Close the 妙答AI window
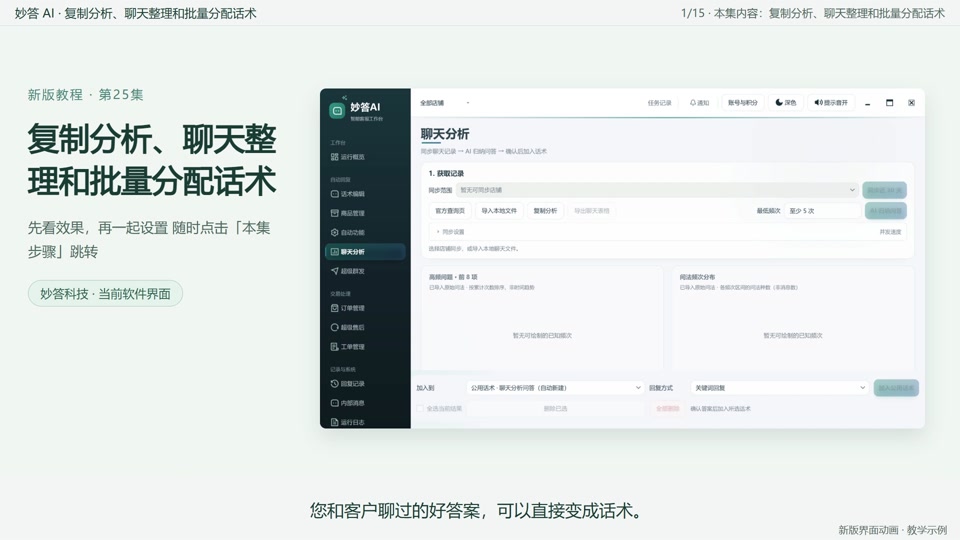This screenshot has width=960, height=540. click(x=911, y=103)
